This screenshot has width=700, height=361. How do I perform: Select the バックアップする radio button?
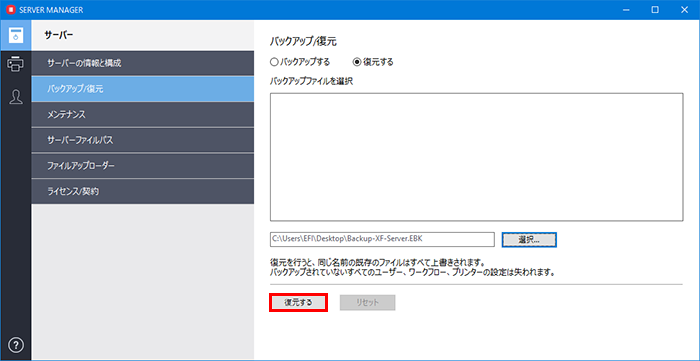tap(300, 62)
